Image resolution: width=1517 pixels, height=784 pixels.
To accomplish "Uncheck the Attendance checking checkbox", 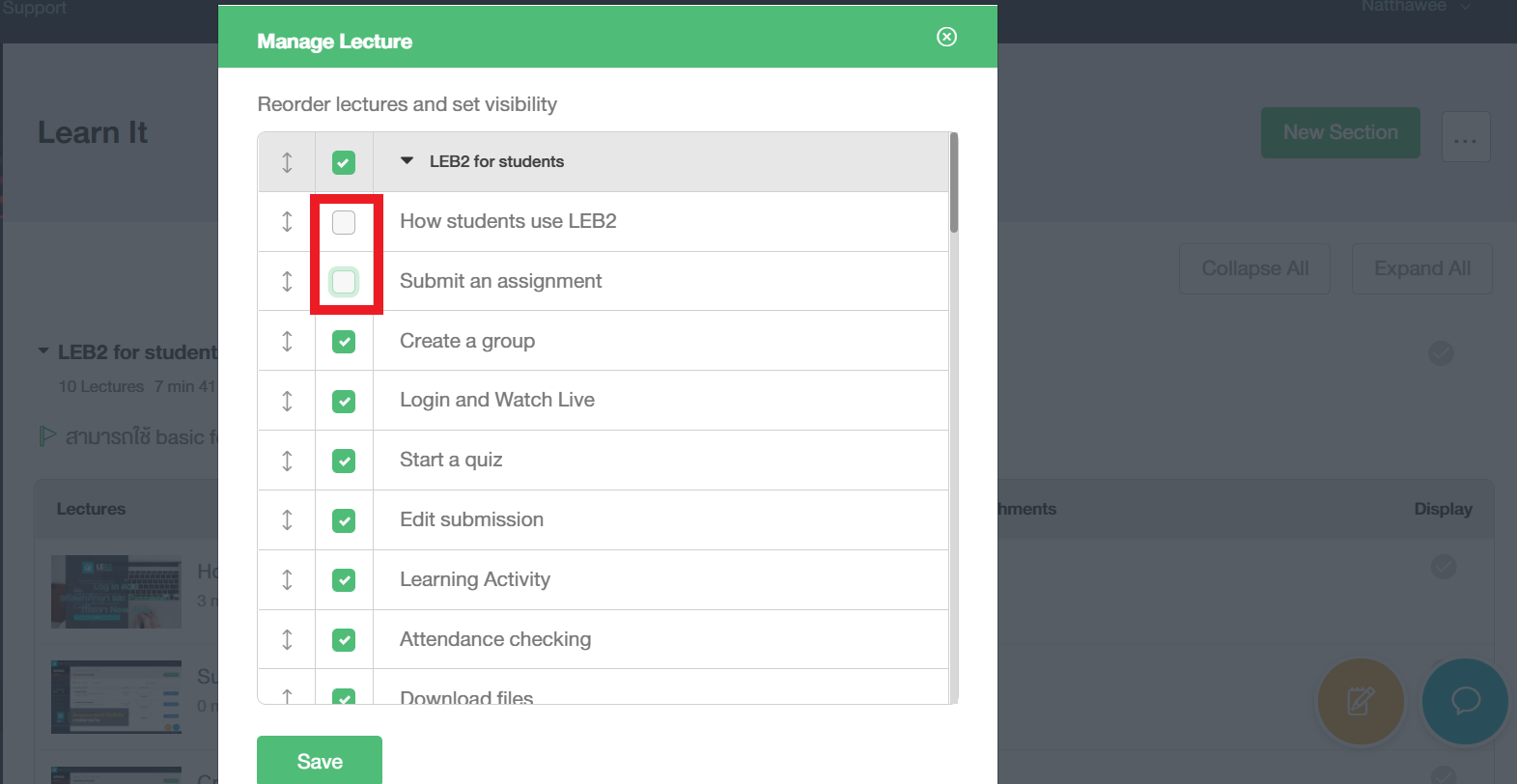I will (x=344, y=640).
